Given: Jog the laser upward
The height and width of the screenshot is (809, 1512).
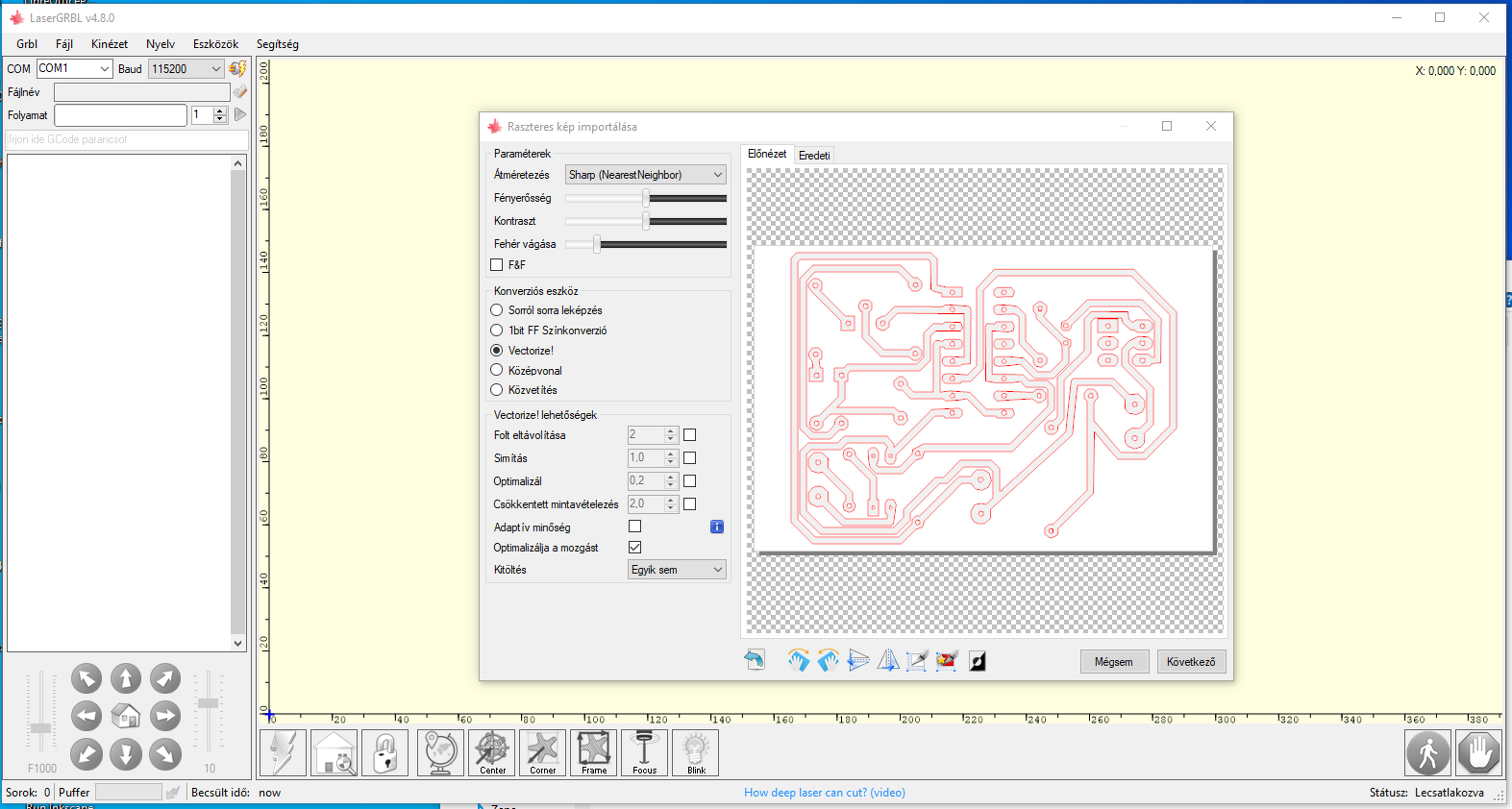Looking at the screenshot, I should click(x=126, y=679).
